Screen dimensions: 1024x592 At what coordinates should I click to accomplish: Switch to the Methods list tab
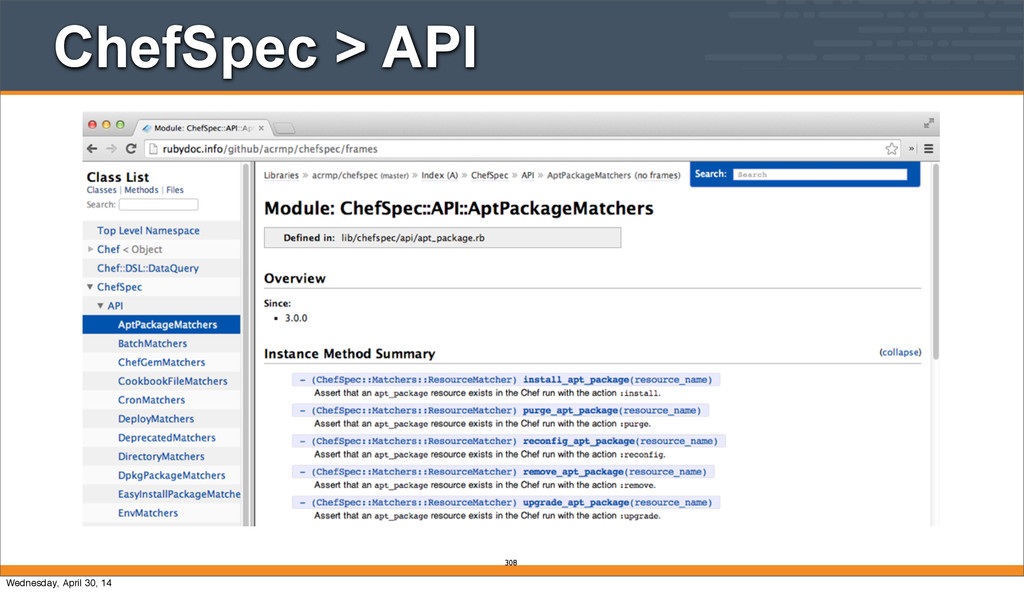[x=140, y=190]
